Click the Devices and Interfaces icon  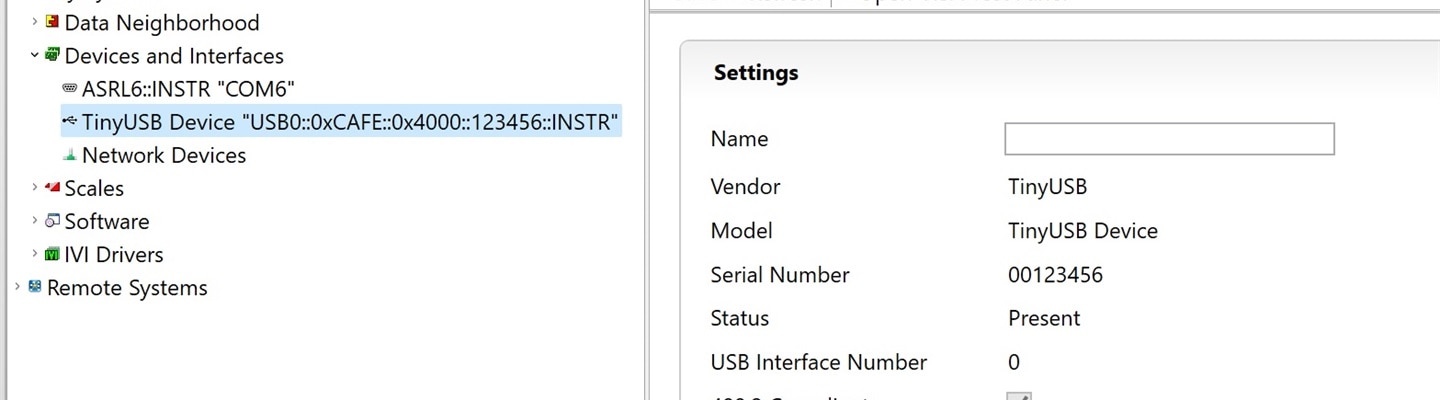(x=52, y=55)
